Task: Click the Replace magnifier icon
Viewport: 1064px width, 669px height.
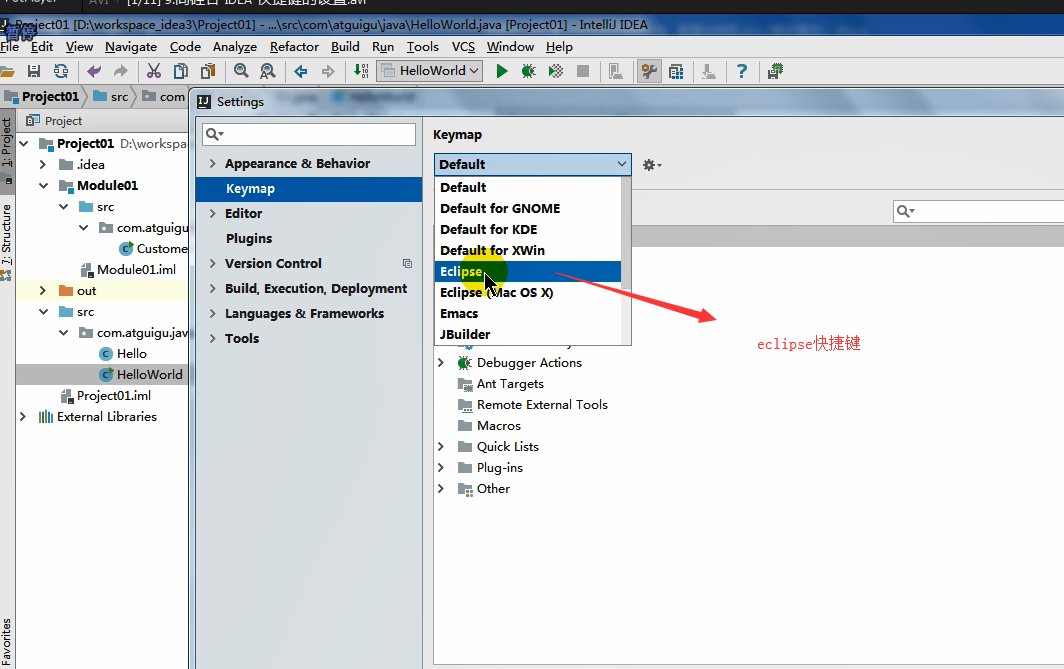Action: [x=268, y=71]
